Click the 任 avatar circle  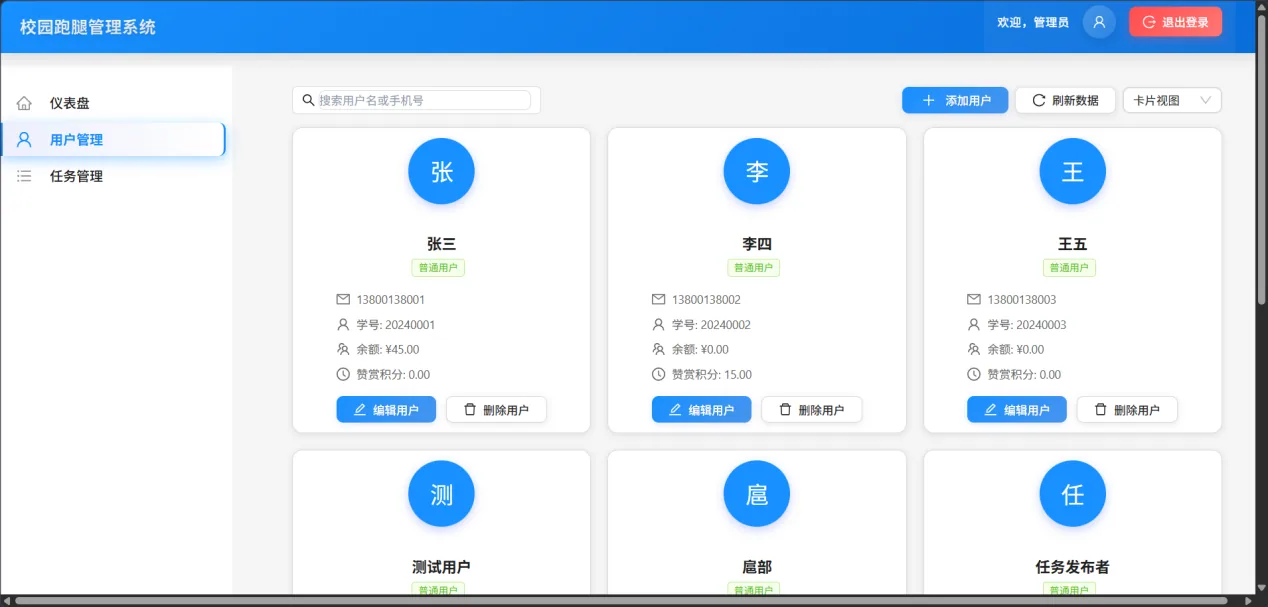click(1073, 494)
